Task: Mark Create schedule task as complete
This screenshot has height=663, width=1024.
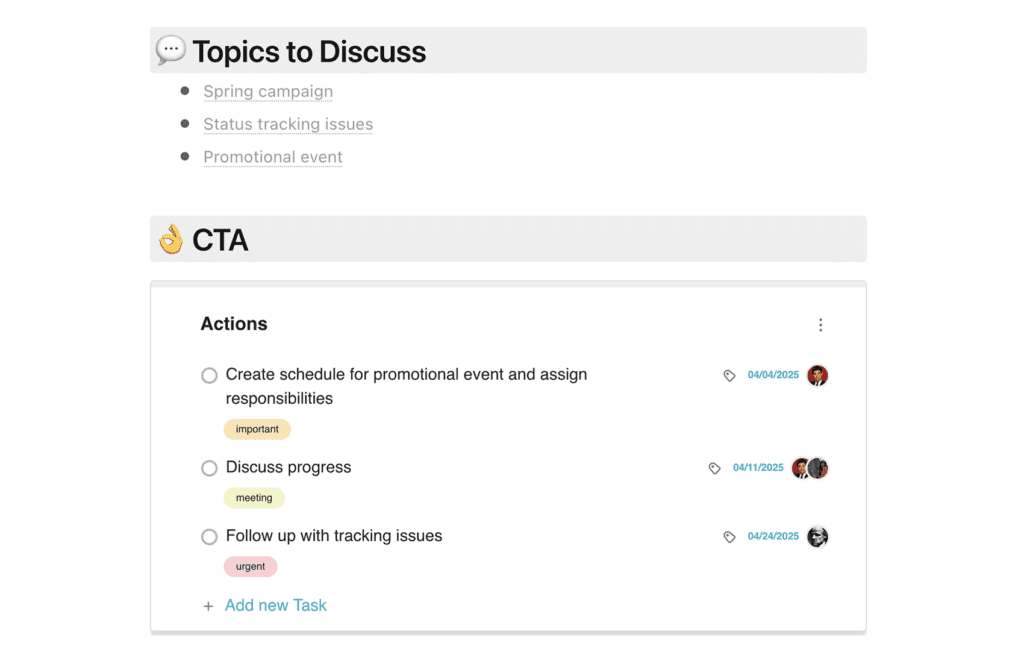Action: (209, 376)
